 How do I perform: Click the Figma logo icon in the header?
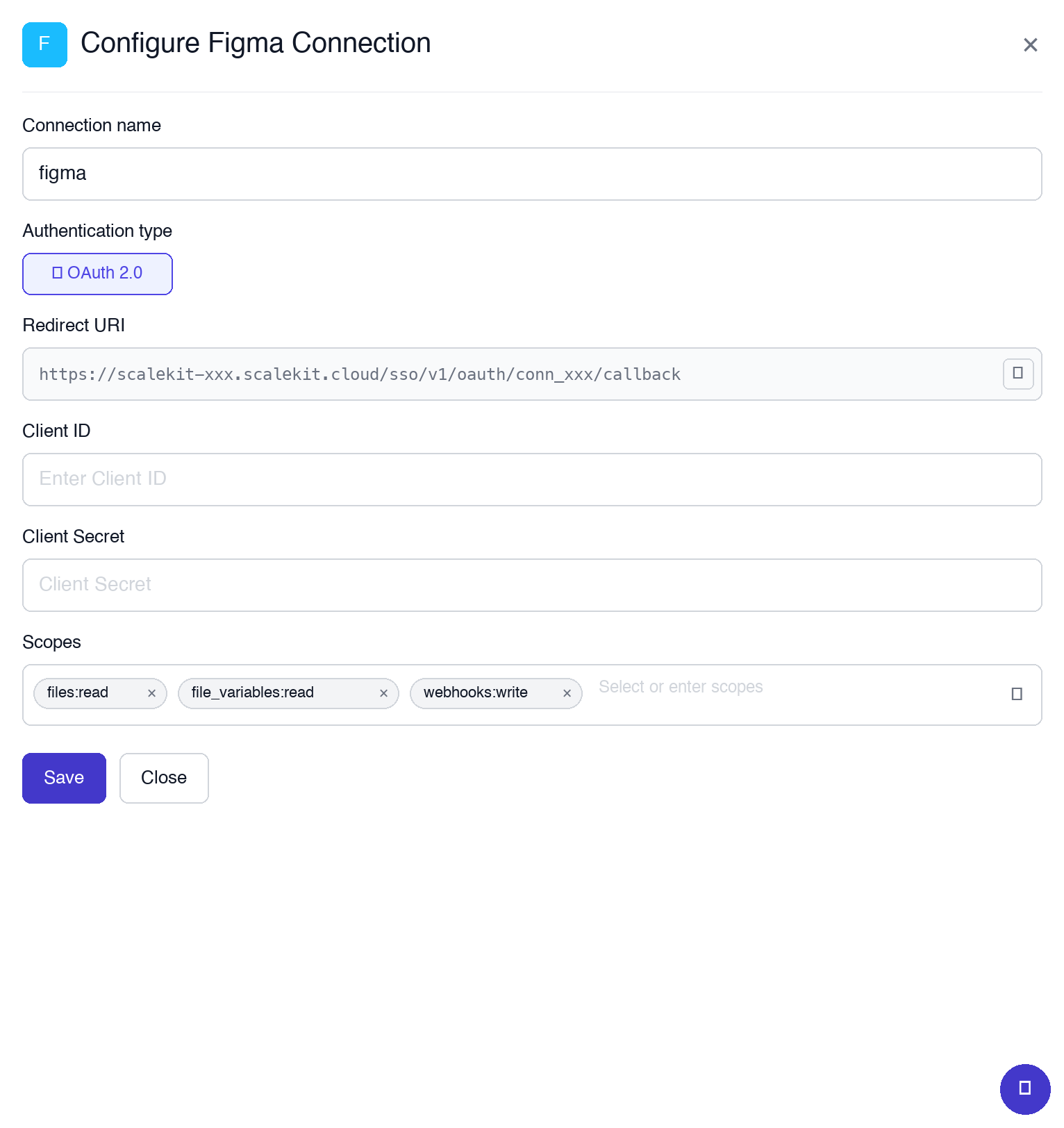[x=44, y=44]
